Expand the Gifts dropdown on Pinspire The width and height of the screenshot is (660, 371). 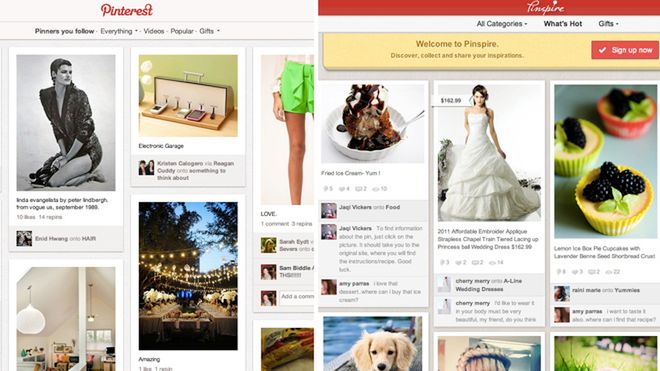click(x=608, y=24)
